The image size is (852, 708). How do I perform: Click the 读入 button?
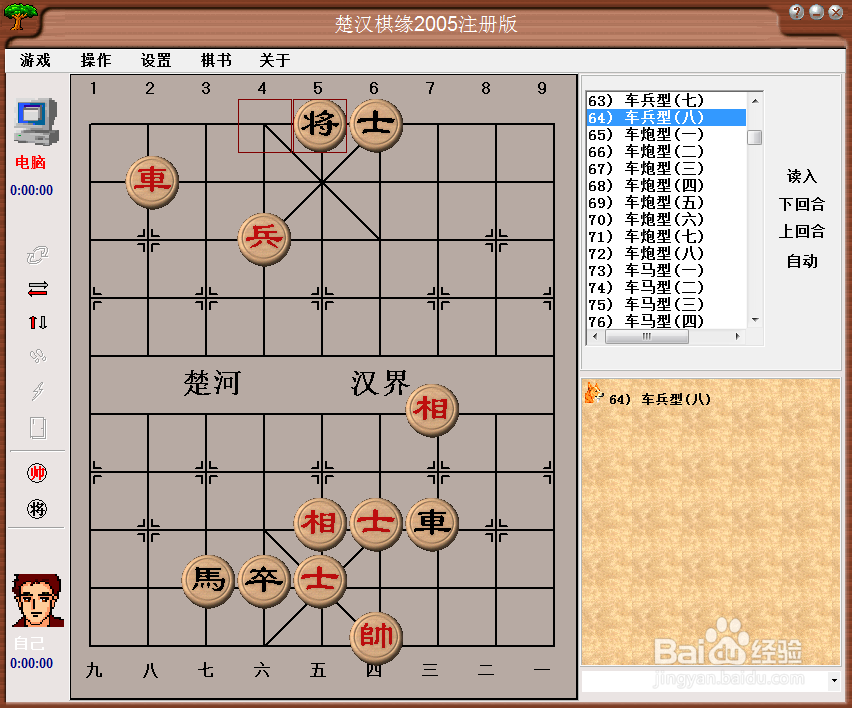point(802,176)
